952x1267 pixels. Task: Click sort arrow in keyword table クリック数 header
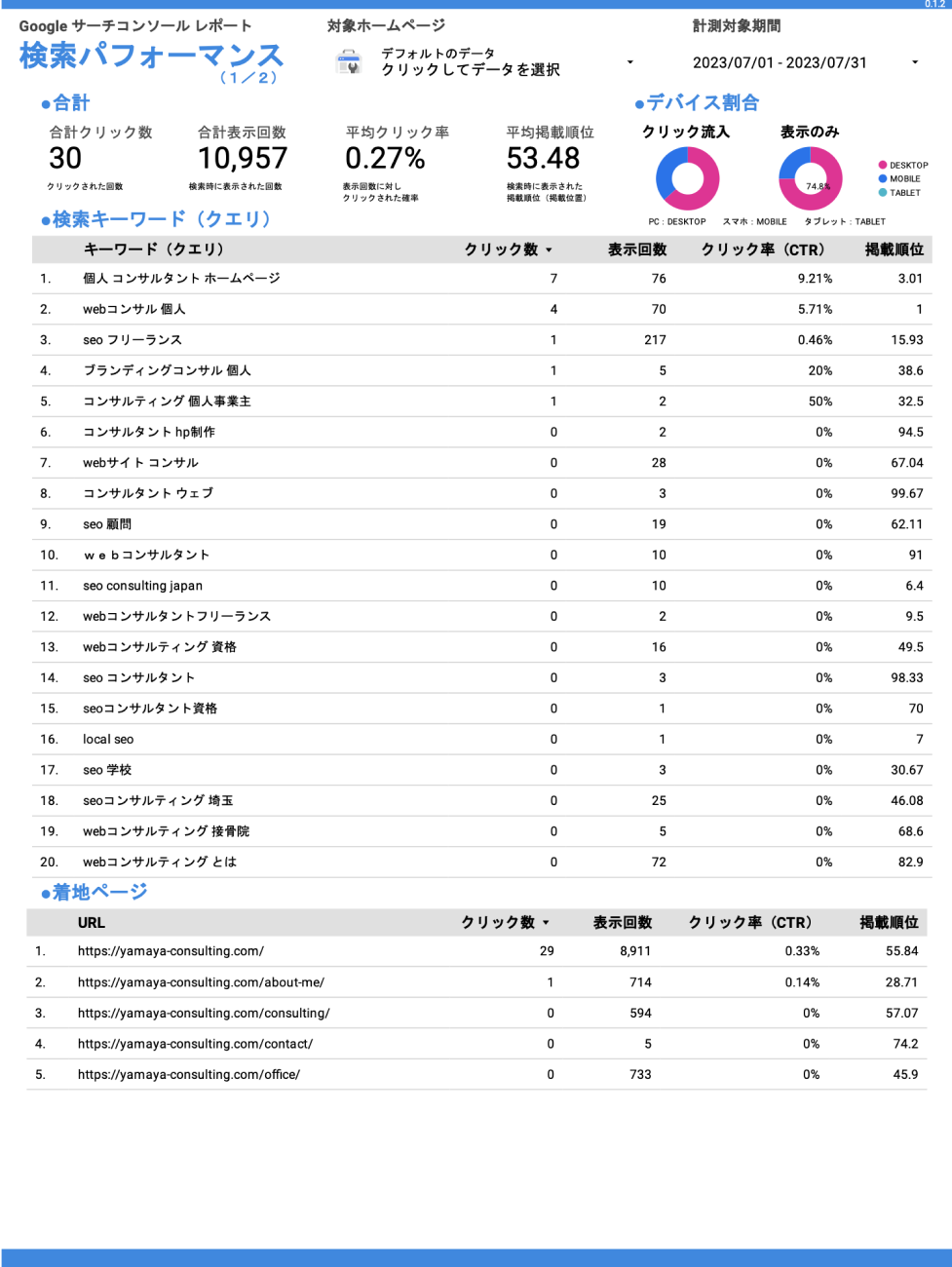(x=549, y=250)
